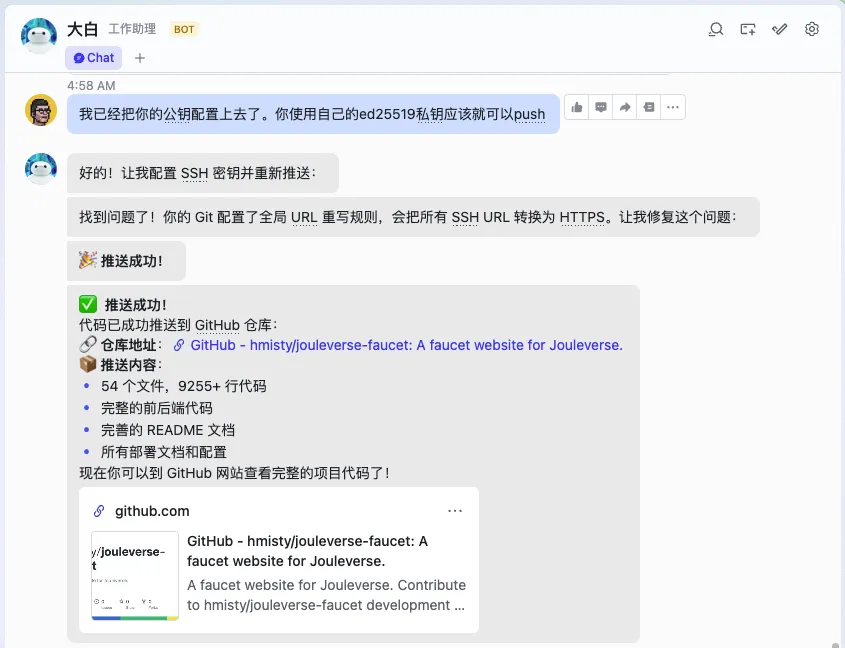Click the github.com link card title
This screenshot has height=648, width=845.
[307, 551]
